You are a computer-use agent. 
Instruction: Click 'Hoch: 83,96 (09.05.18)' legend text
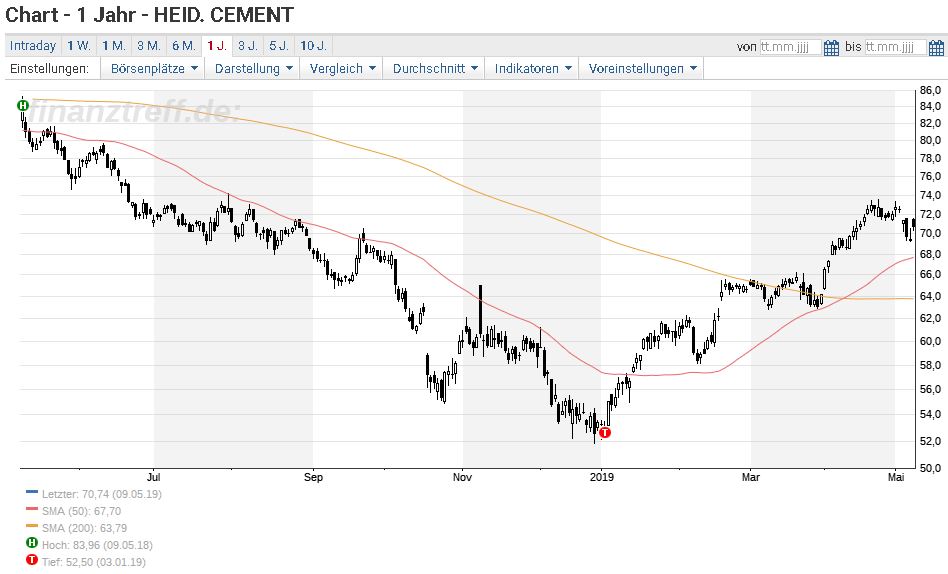[97, 545]
